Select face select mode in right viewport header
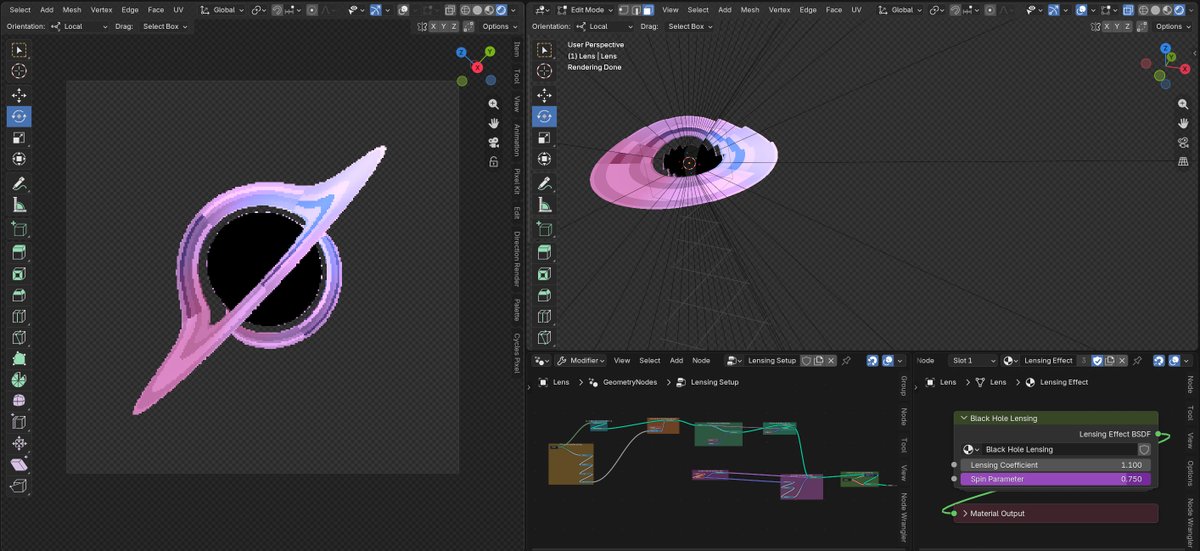The image size is (1200, 551). tap(647, 10)
